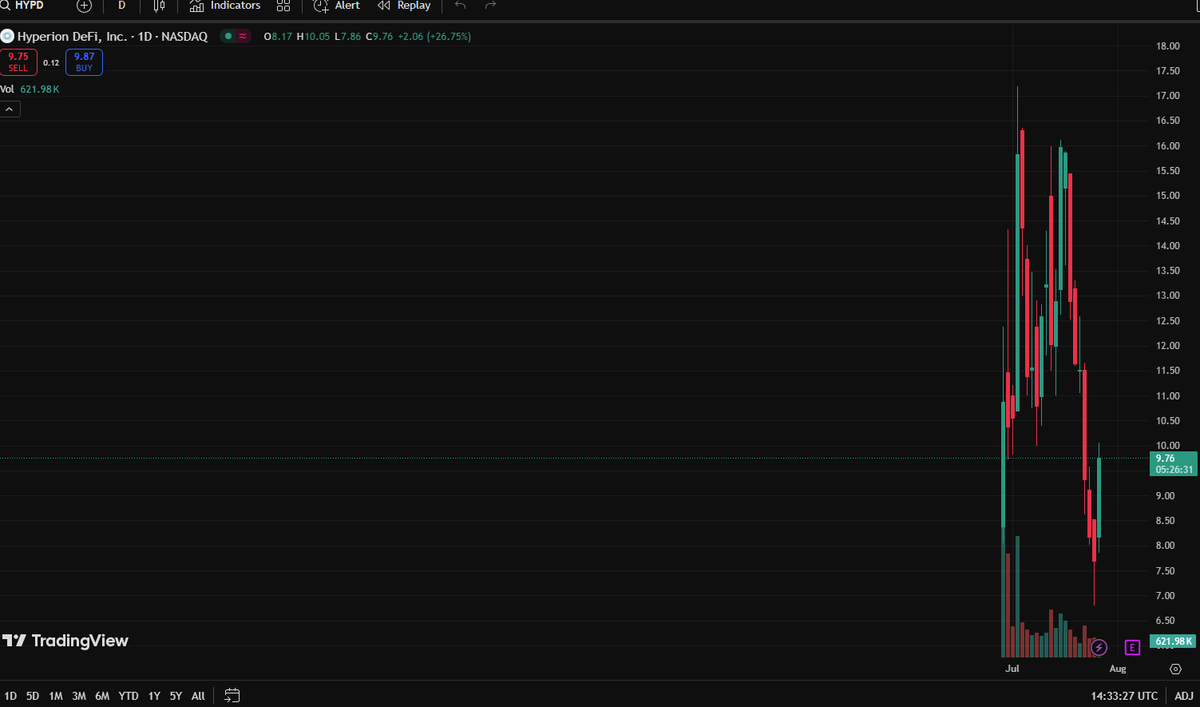Click the purple E earnings marker
This screenshot has height=707, width=1200.
pos(1132,648)
